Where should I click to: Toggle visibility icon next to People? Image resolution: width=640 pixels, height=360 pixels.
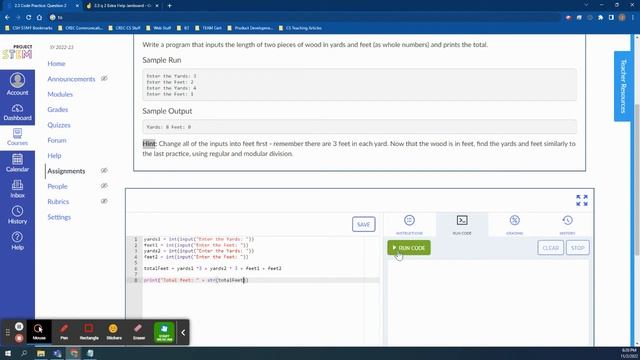point(104,186)
